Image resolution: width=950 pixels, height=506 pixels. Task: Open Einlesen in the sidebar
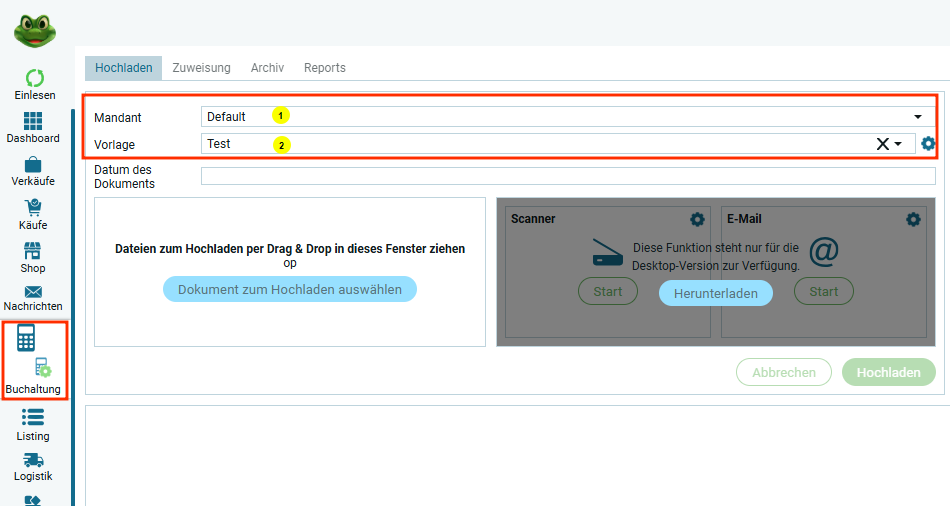point(34,79)
